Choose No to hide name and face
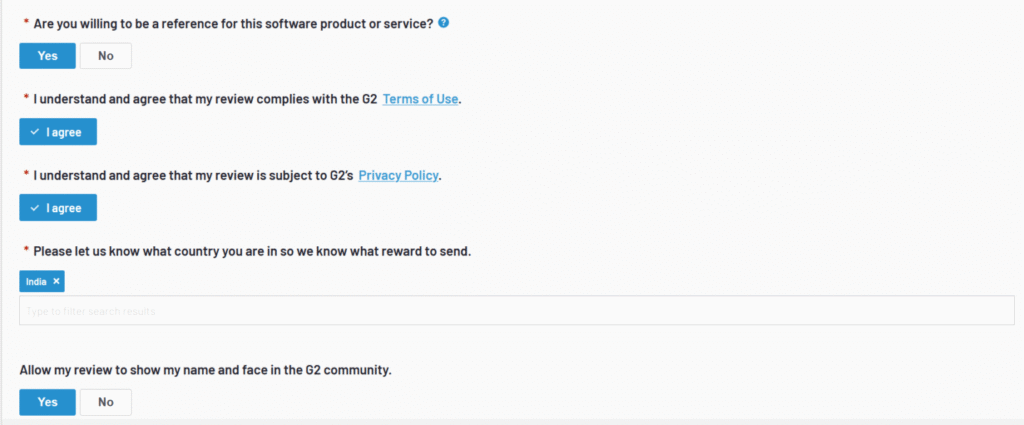Screen dimensions: 1024x425 pos(105,402)
